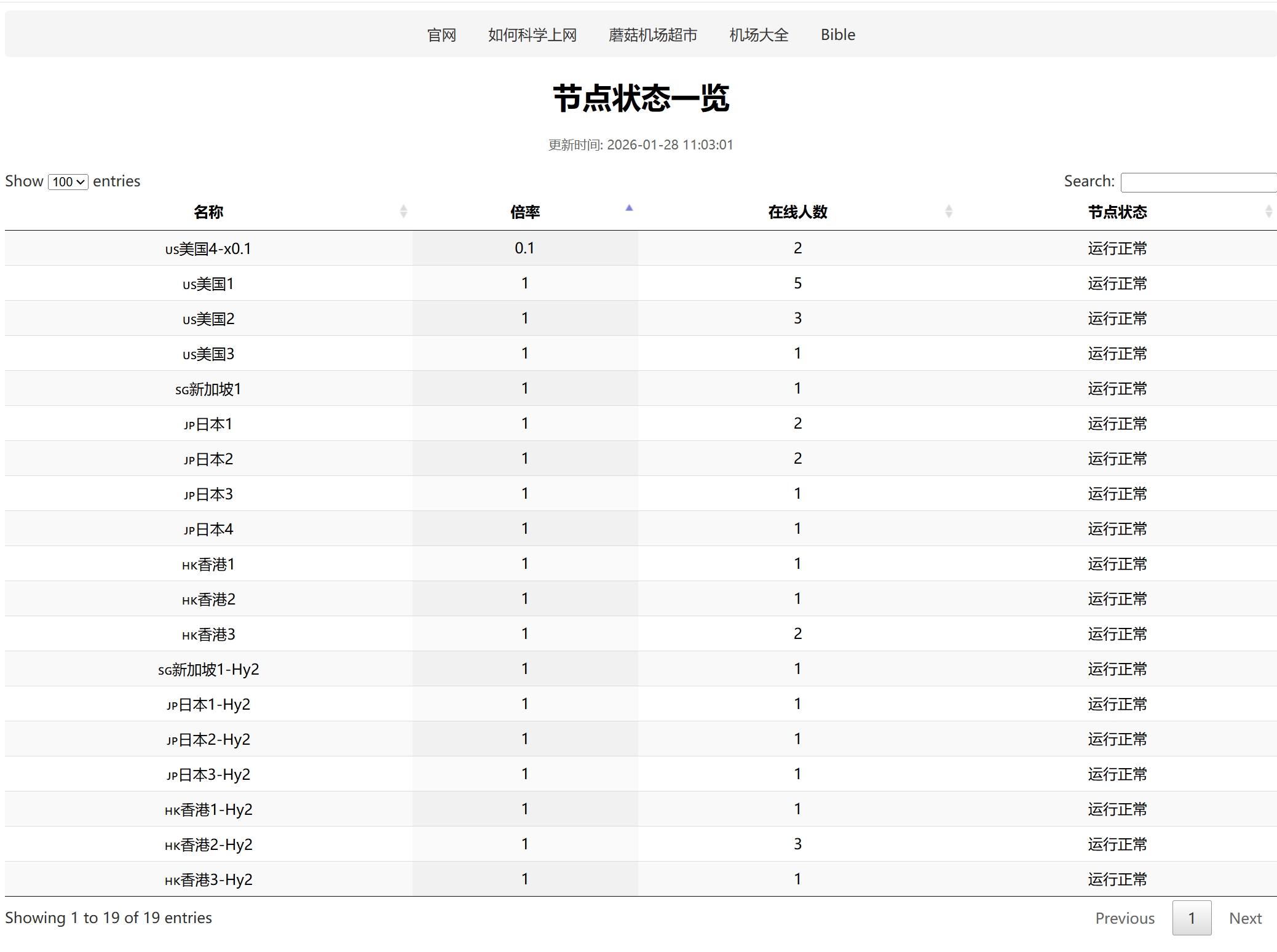This screenshot has width=1277, height=952.
Task: Open 如何科学上网 in the nav bar
Action: 532,35
